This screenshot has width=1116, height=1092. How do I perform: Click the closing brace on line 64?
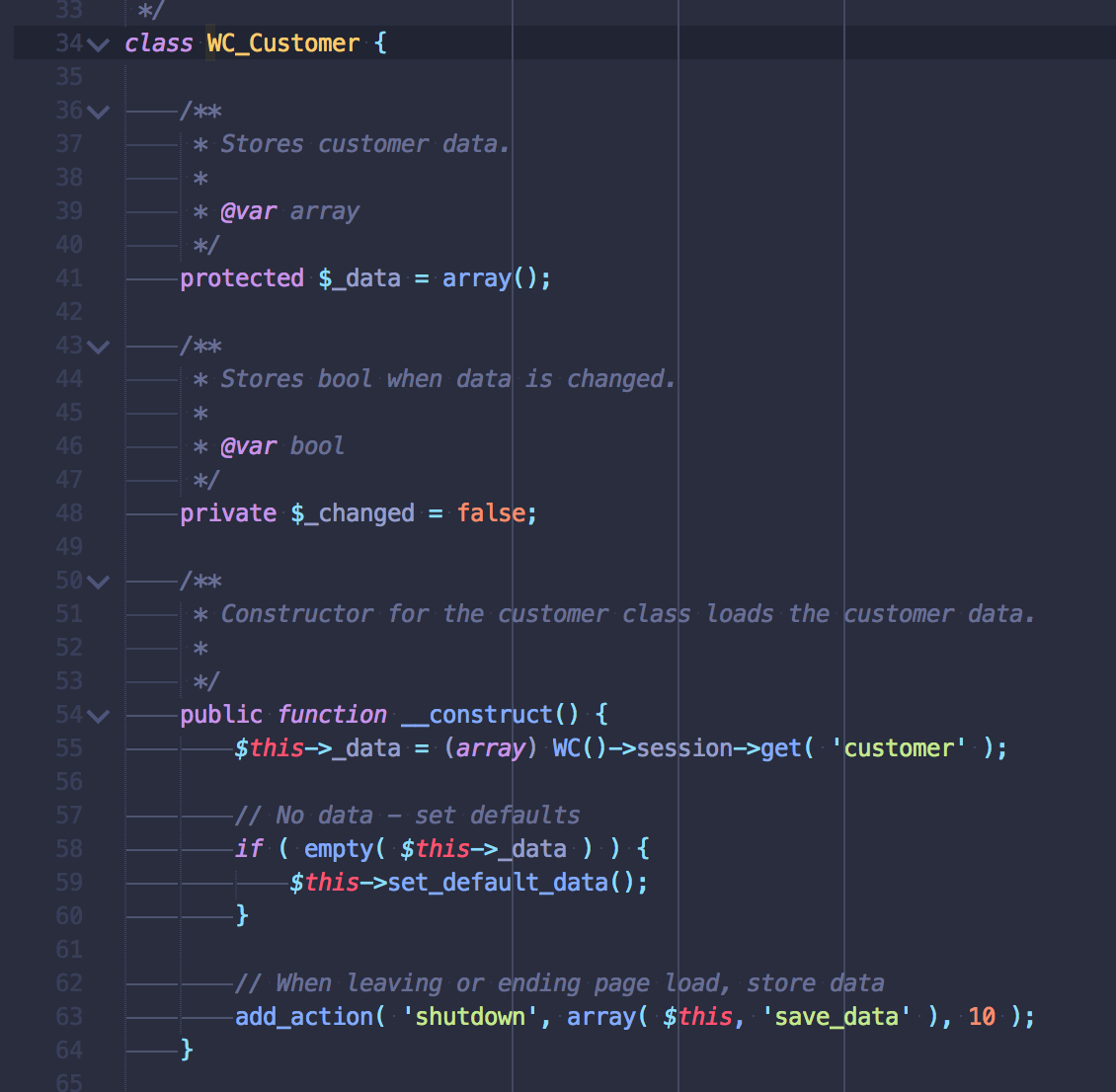[187, 1050]
